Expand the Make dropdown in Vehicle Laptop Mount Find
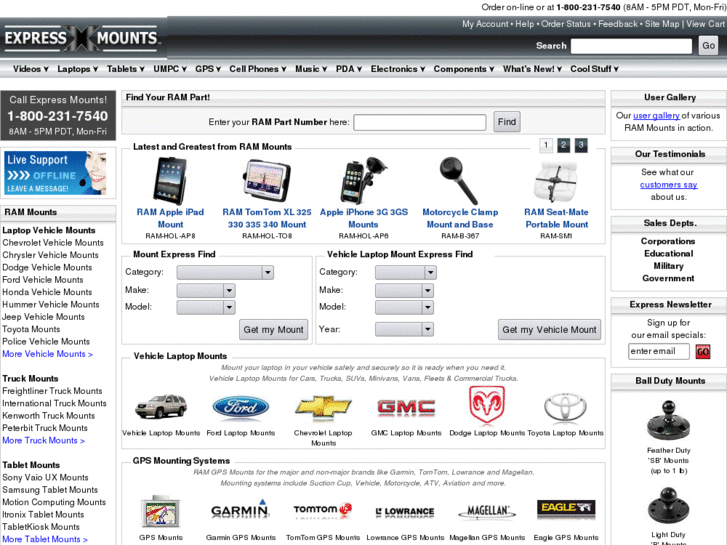The image size is (727, 545). click(x=404, y=290)
